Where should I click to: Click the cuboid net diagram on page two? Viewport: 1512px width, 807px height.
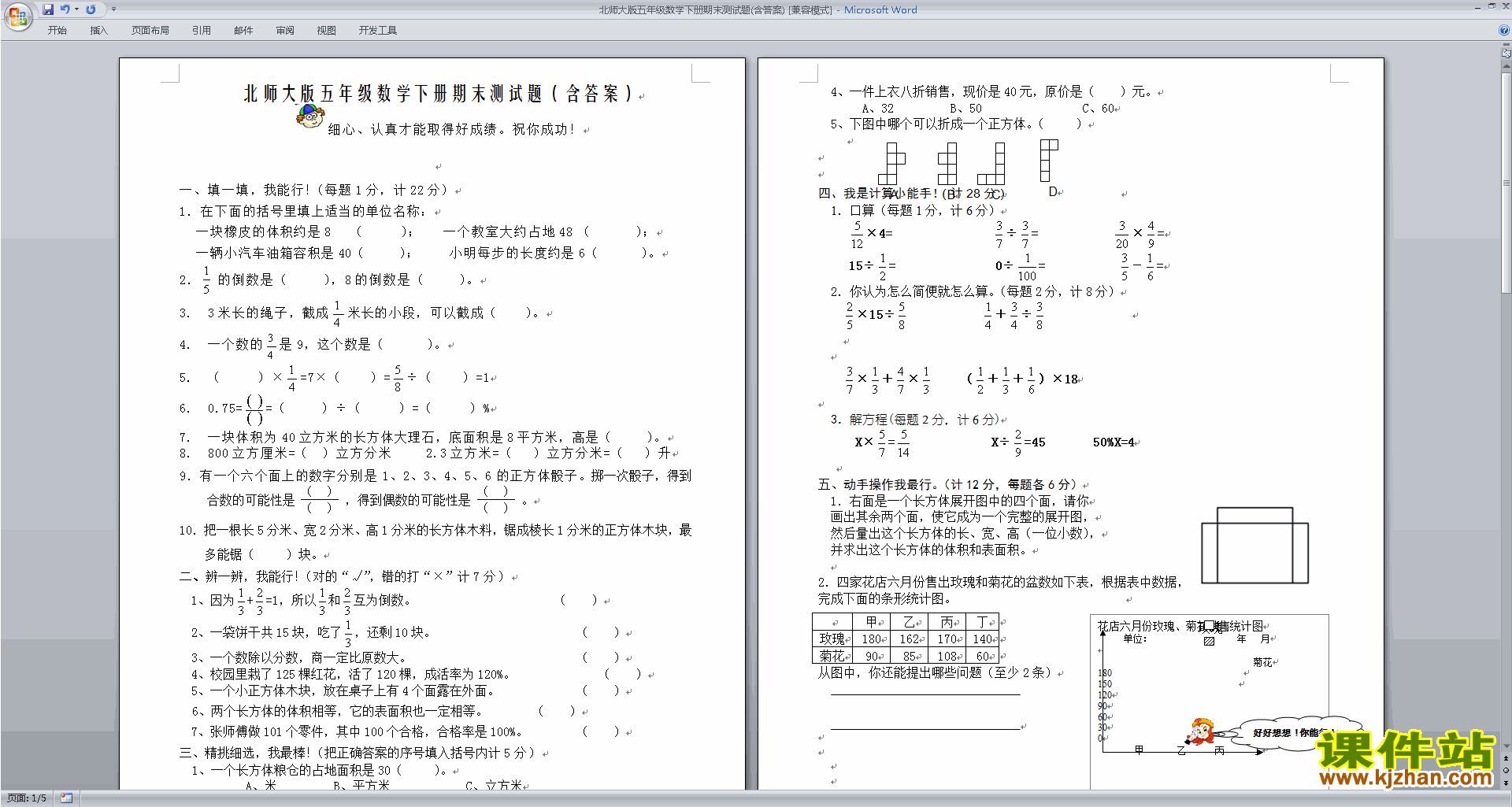[1254, 546]
